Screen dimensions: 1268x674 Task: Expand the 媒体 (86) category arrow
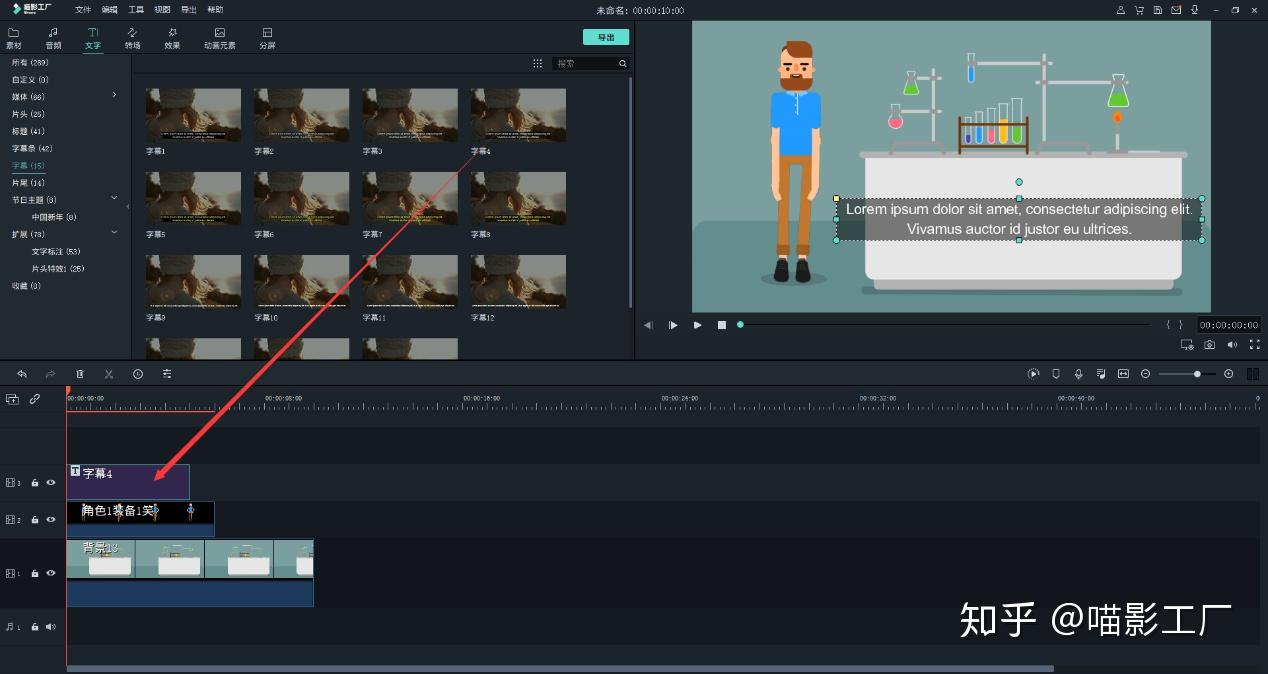click(114, 95)
